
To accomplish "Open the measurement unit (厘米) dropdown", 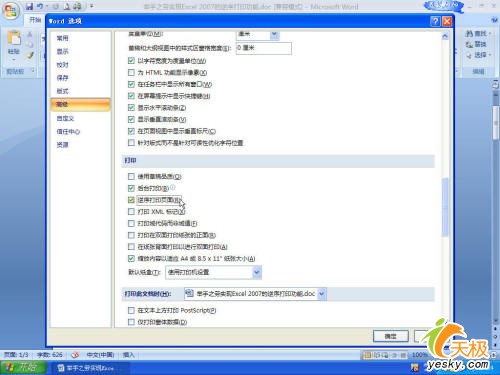I will (x=274, y=34).
